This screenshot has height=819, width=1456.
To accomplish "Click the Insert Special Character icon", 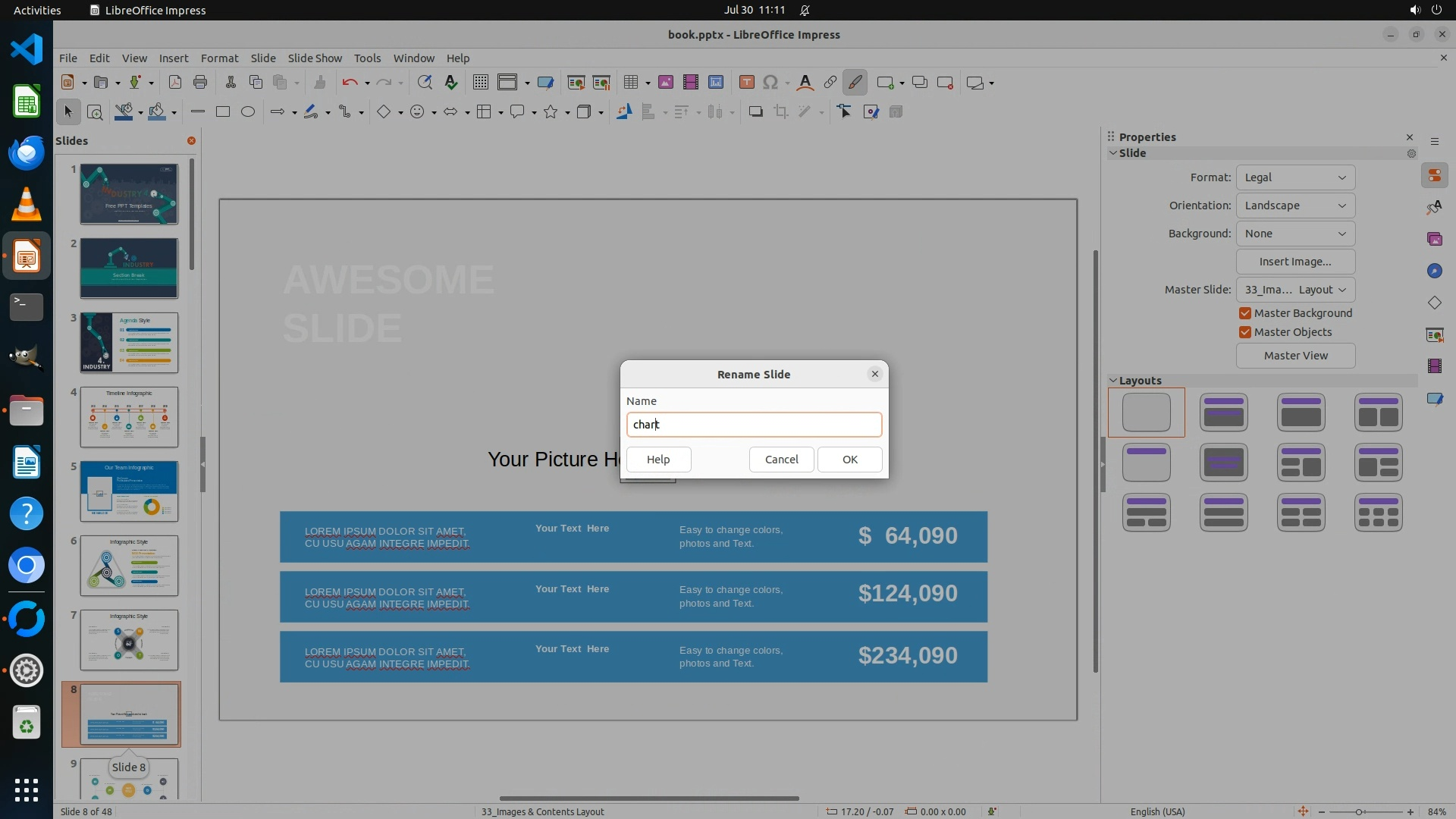I will click(770, 83).
